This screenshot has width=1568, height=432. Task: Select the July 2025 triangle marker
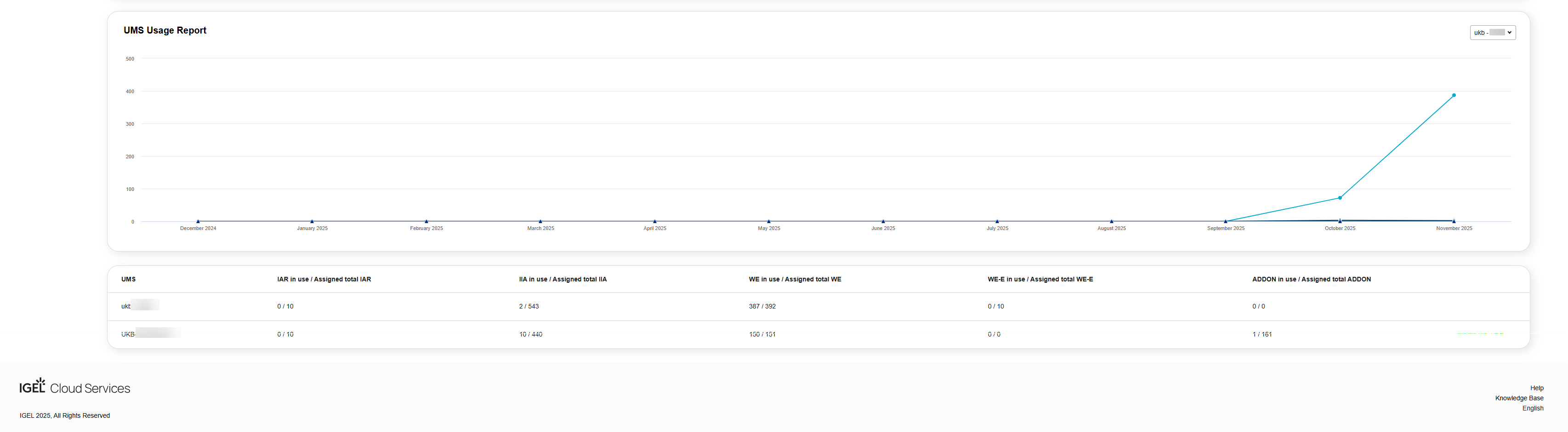pyautogui.click(x=997, y=221)
